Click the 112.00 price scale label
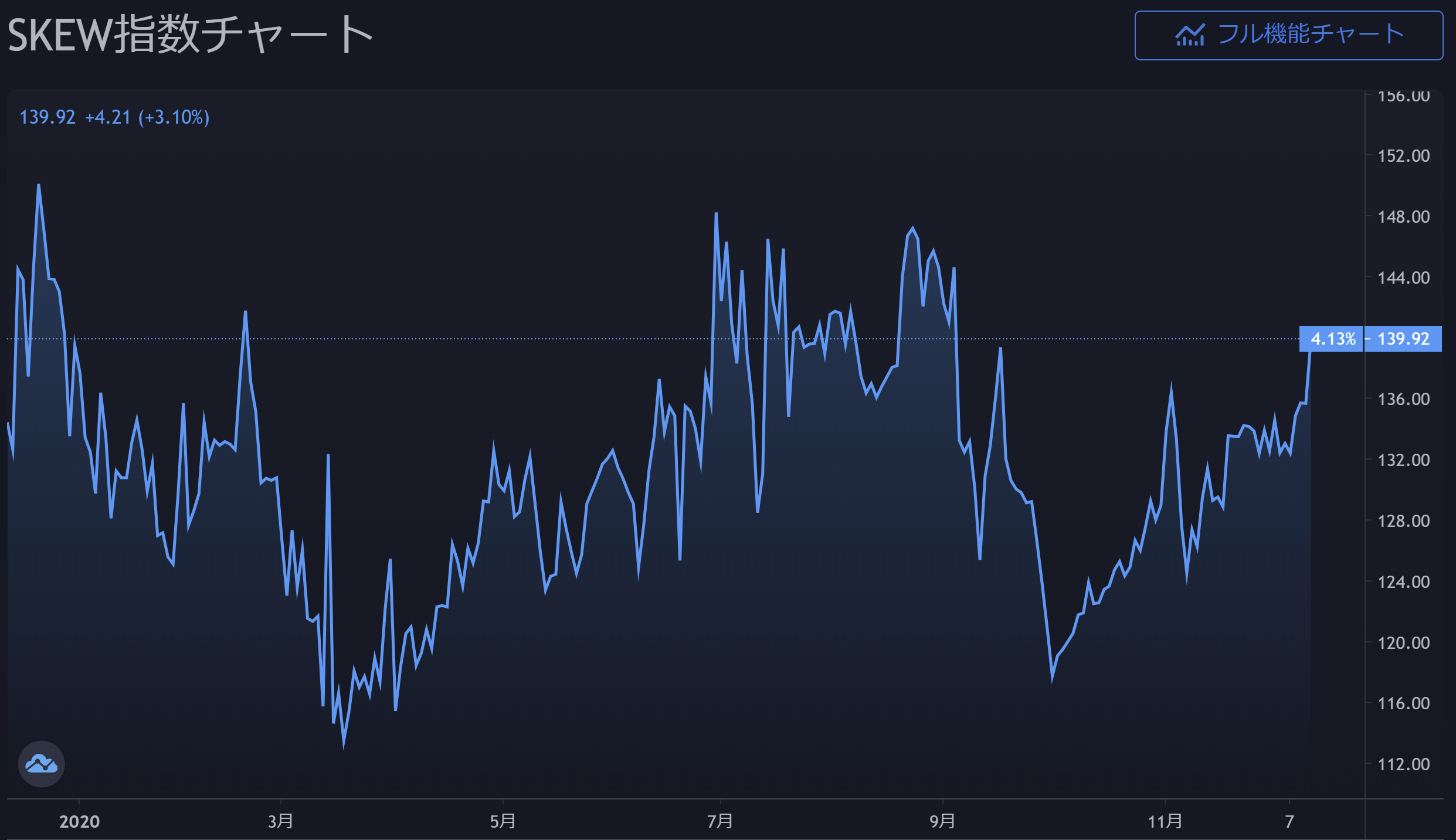The image size is (1456, 840). pyautogui.click(x=1403, y=764)
